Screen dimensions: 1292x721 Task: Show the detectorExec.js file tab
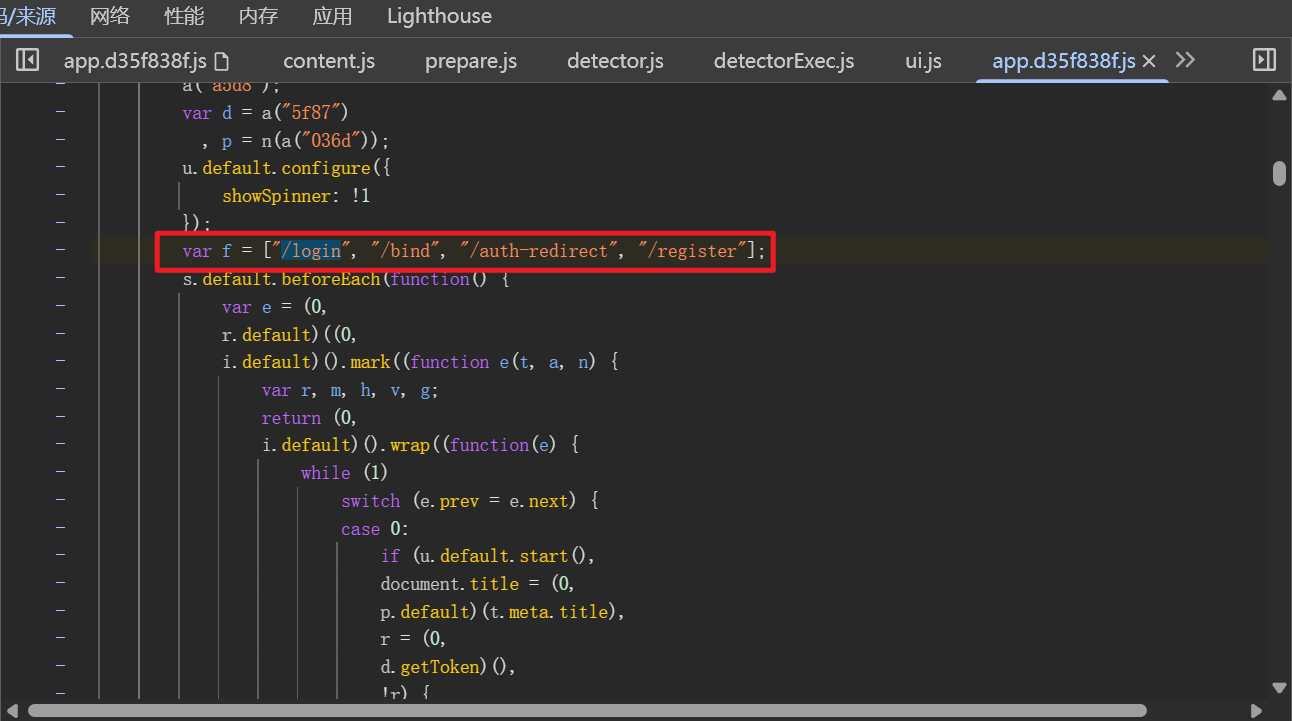click(x=784, y=61)
